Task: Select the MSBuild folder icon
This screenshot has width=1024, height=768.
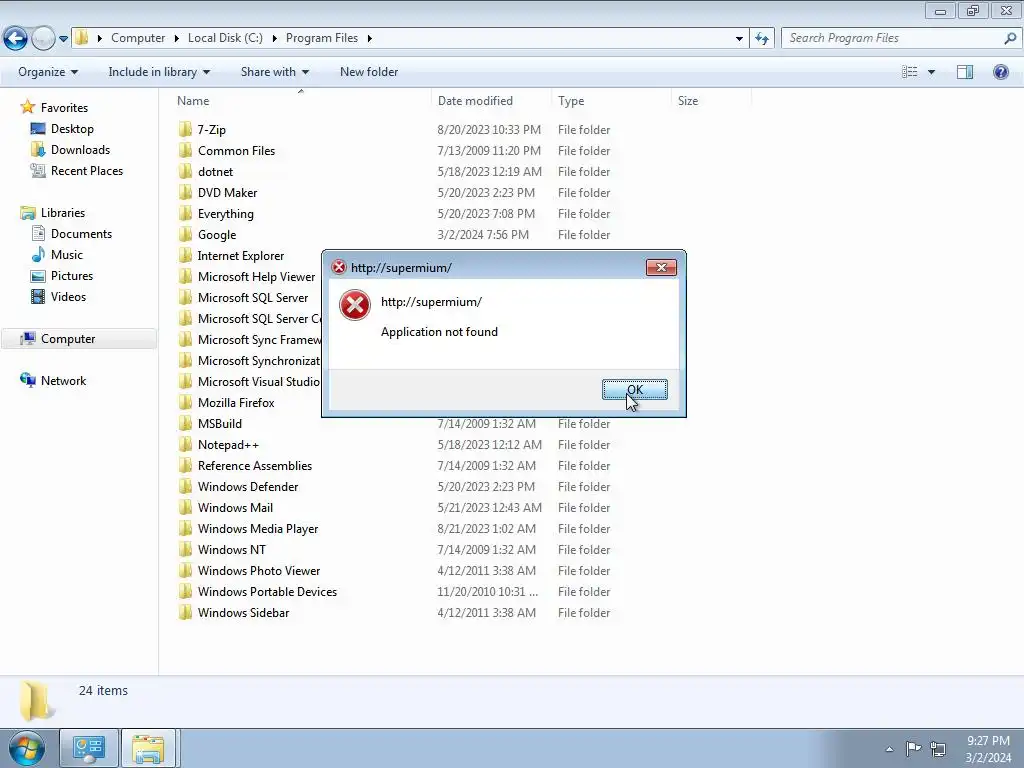Action: pos(185,423)
